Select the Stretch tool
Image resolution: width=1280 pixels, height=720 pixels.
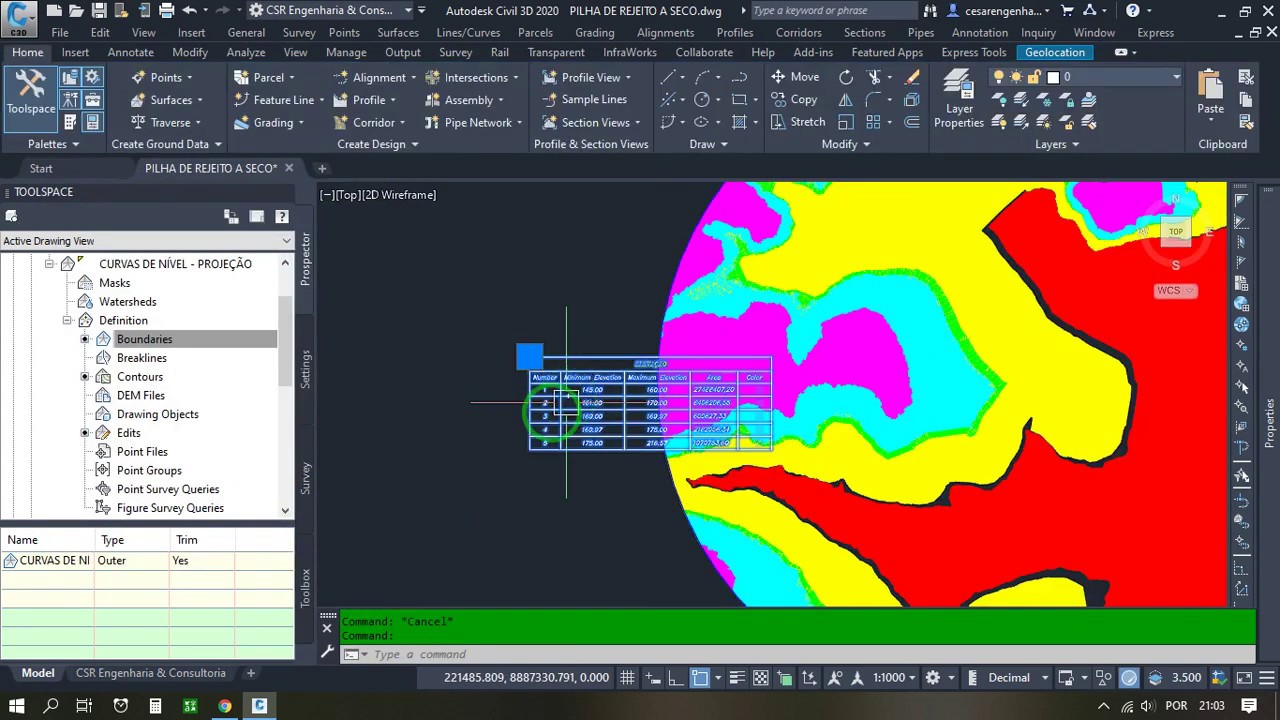798,122
